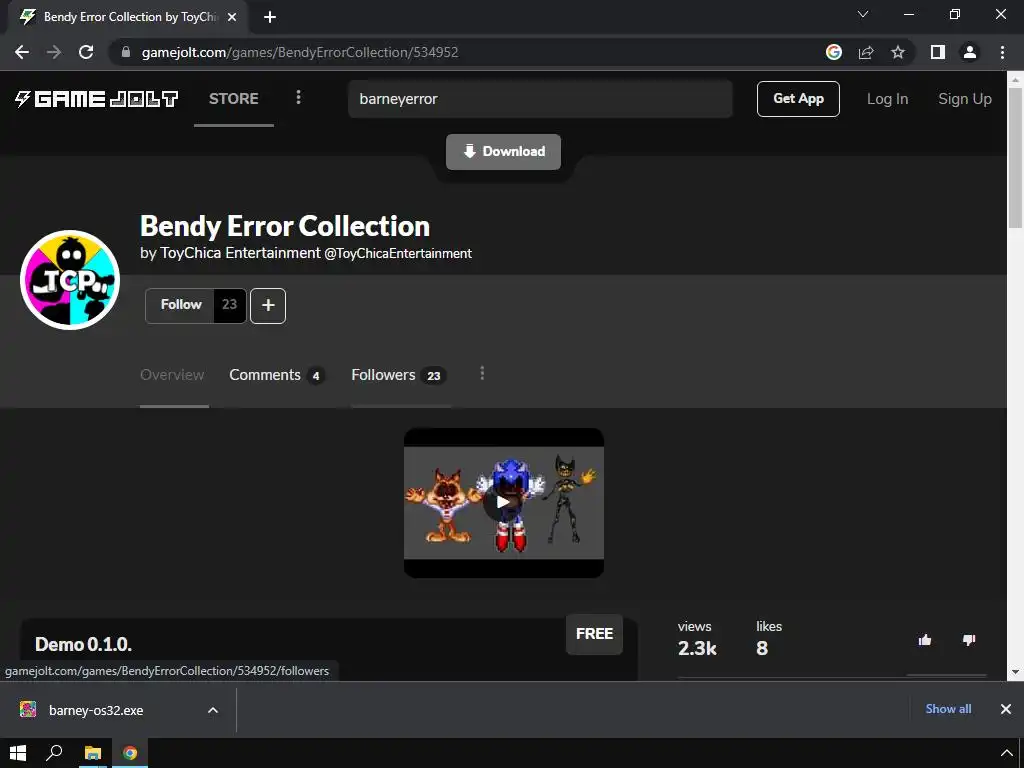1024x768 pixels.
Task: Click the plus add-to-collection button
Action: [x=268, y=305]
